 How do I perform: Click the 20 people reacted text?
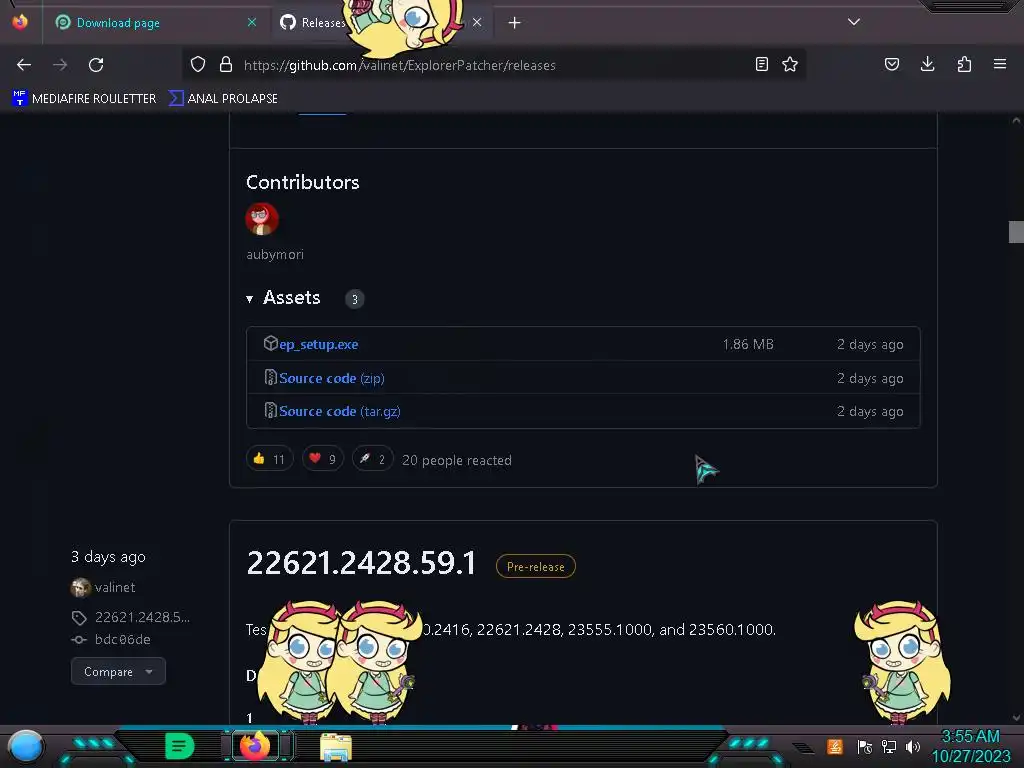pyautogui.click(x=456, y=460)
